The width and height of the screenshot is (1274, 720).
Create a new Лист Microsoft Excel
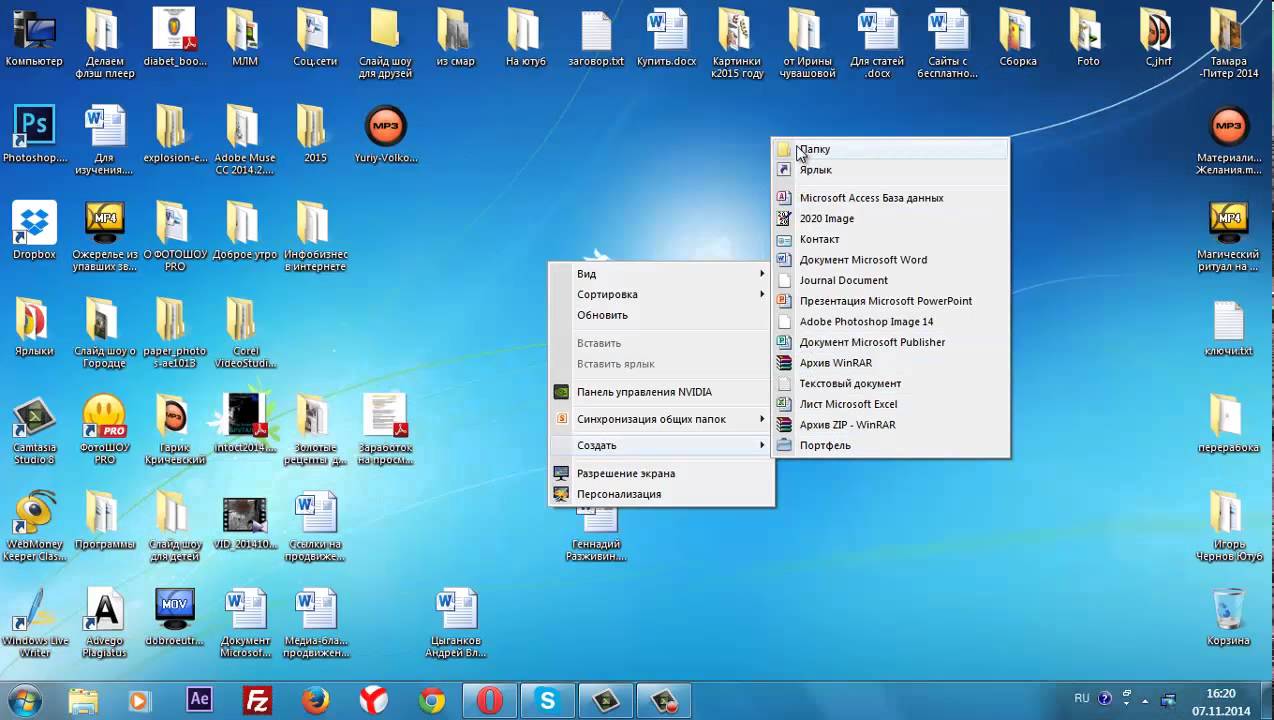coord(890,404)
